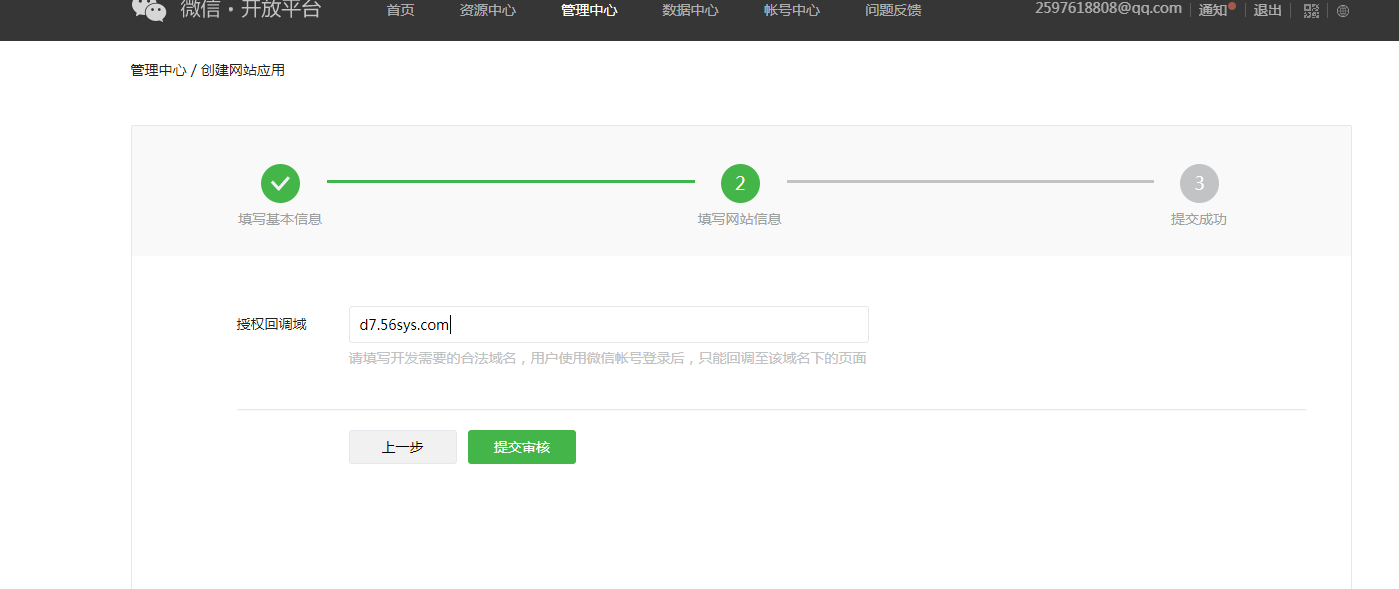Open the 通知 notifications
This screenshot has height=589, width=1399.
coord(1211,11)
